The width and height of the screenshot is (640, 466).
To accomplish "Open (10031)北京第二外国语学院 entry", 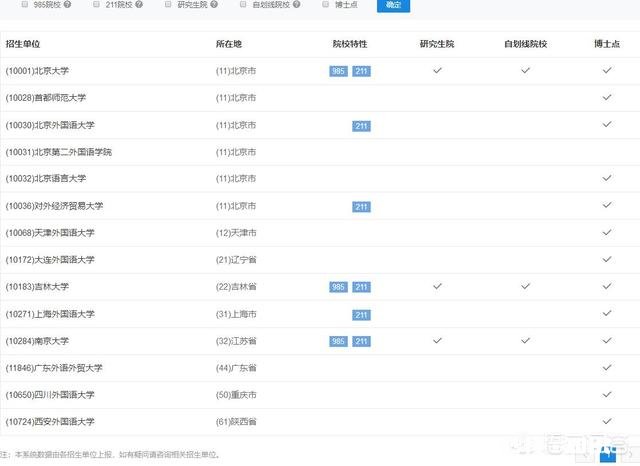I will [58, 152].
